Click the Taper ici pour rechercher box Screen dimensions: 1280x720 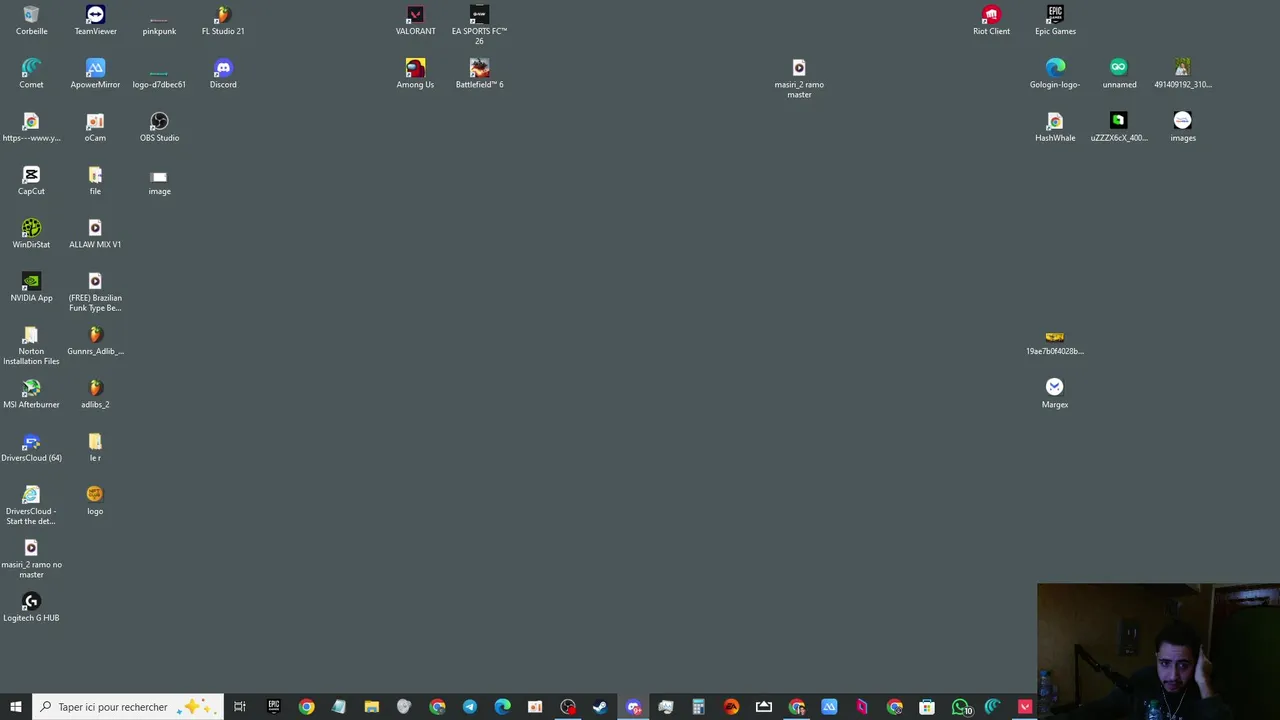(x=128, y=707)
